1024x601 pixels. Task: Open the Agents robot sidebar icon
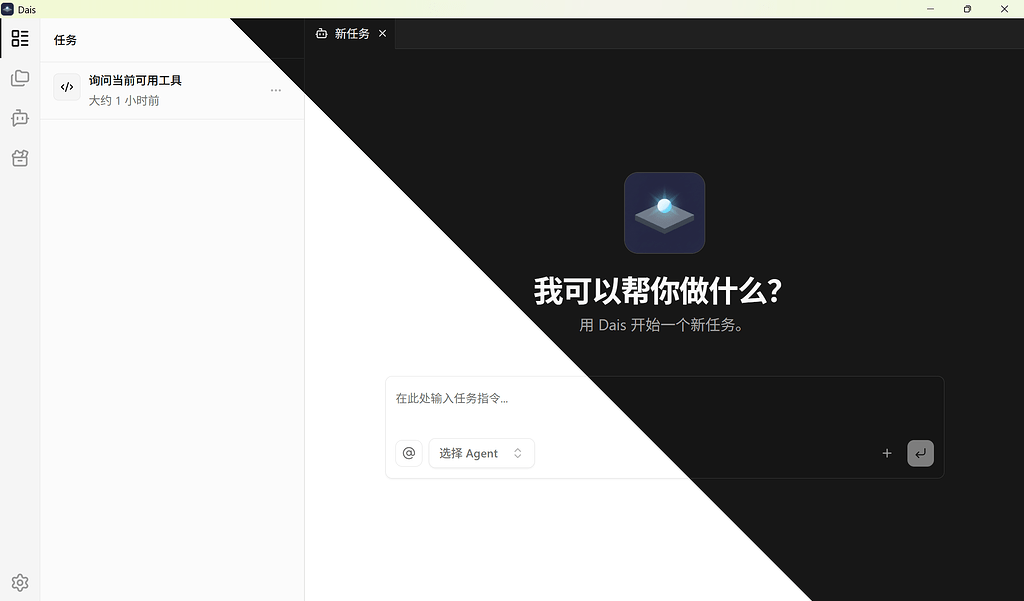pyautogui.click(x=20, y=118)
